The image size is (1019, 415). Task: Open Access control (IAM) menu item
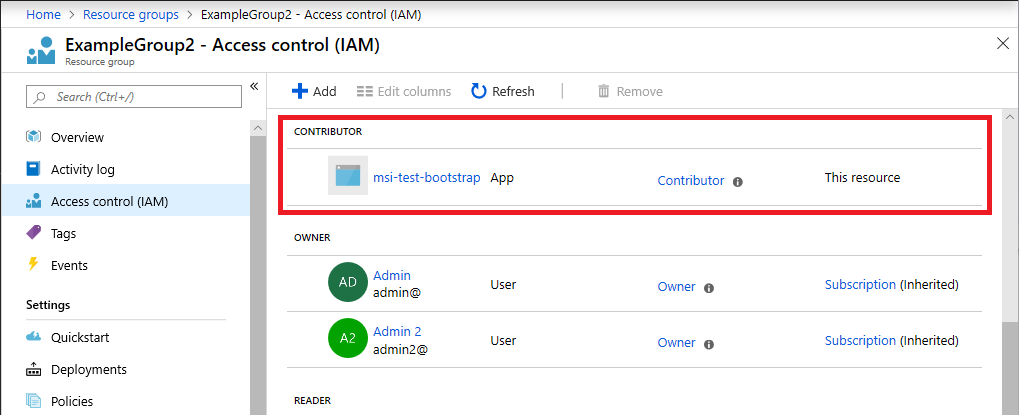[109, 201]
